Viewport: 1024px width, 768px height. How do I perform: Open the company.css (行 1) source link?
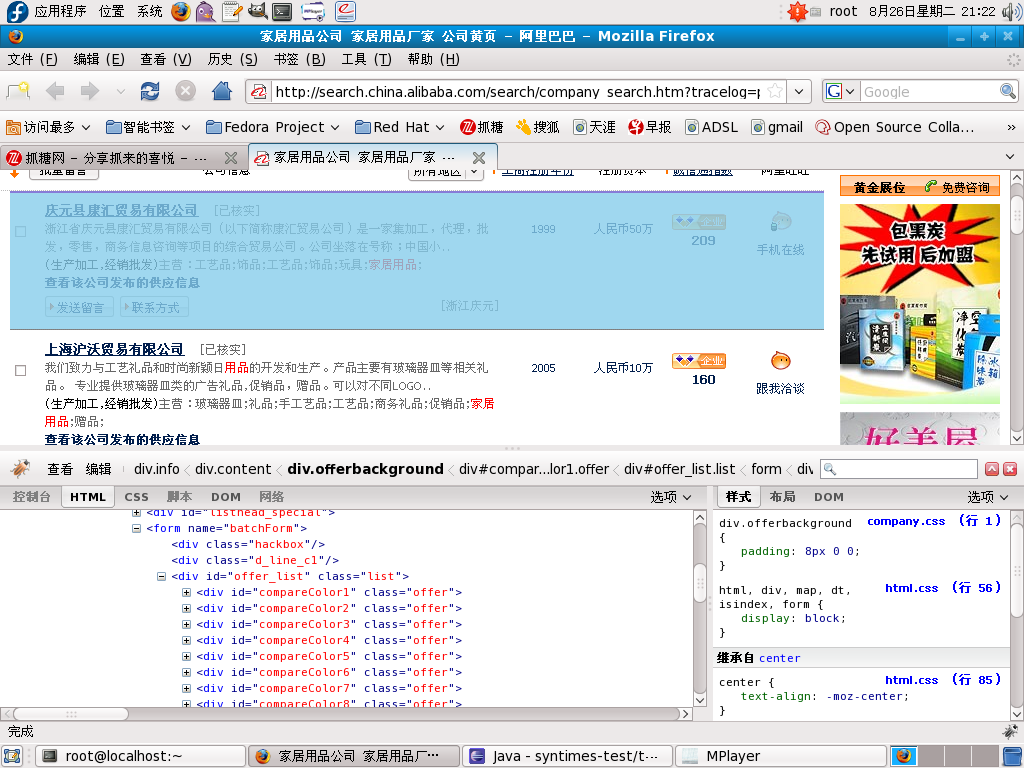(x=934, y=520)
